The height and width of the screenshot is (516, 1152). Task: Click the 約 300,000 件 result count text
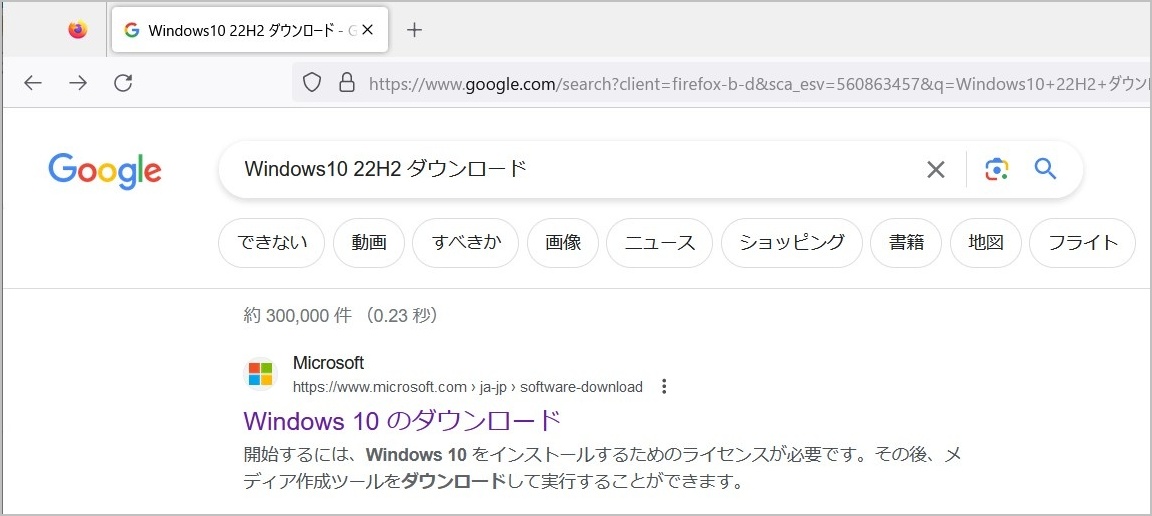pos(298,316)
